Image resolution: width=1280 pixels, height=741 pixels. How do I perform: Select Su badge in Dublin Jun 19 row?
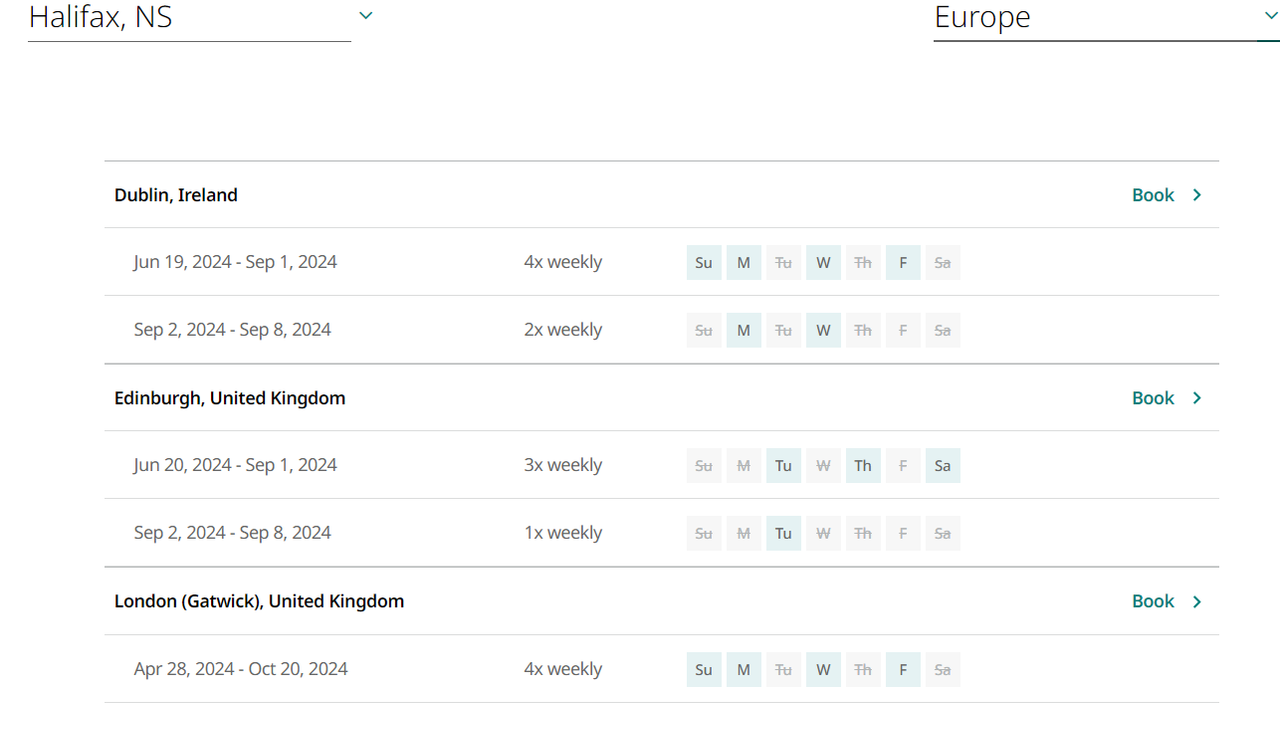(704, 263)
